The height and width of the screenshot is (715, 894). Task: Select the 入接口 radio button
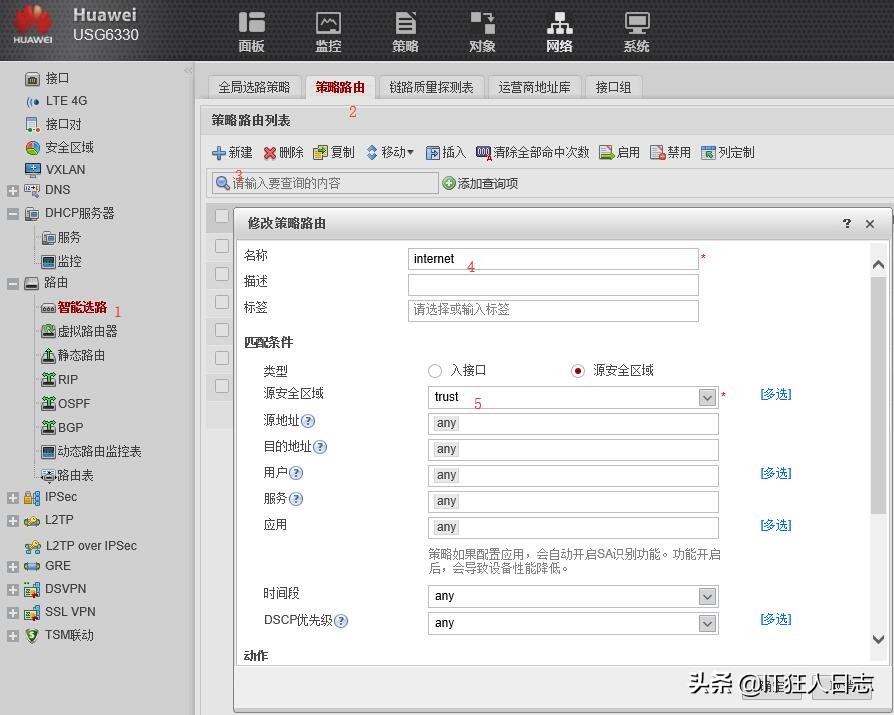click(435, 371)
